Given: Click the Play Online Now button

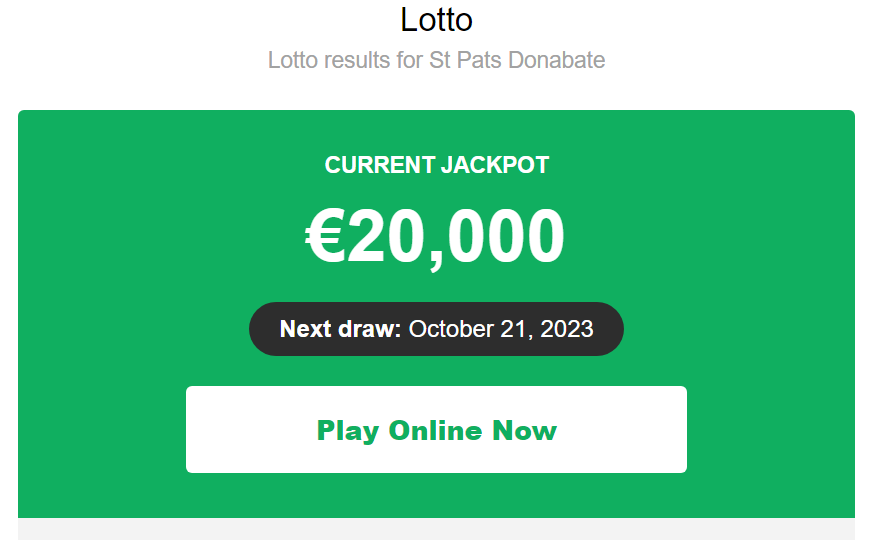Looking at the screenshot, I should pyautogui.click(x=436, y=430).
